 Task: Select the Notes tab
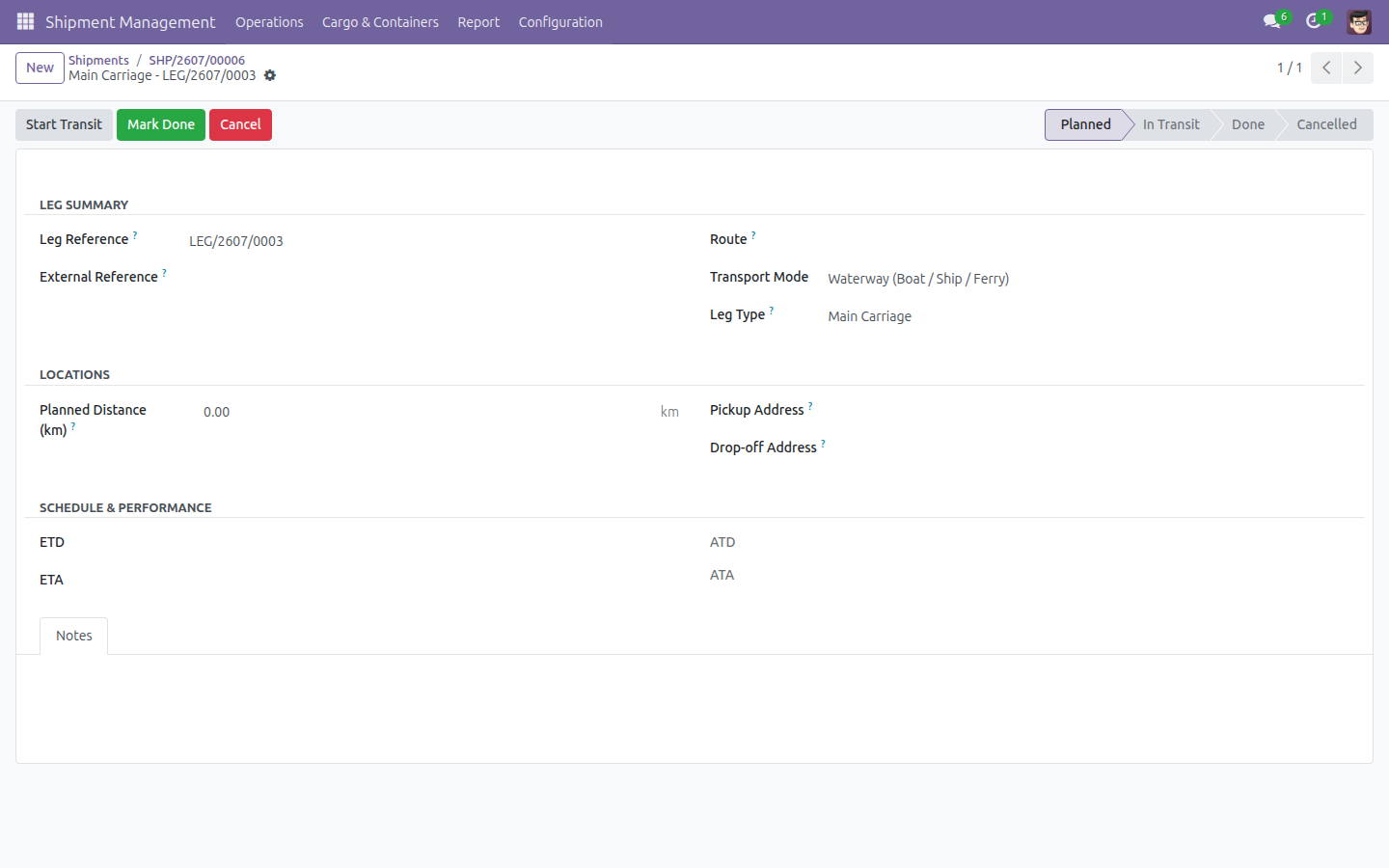74,636
